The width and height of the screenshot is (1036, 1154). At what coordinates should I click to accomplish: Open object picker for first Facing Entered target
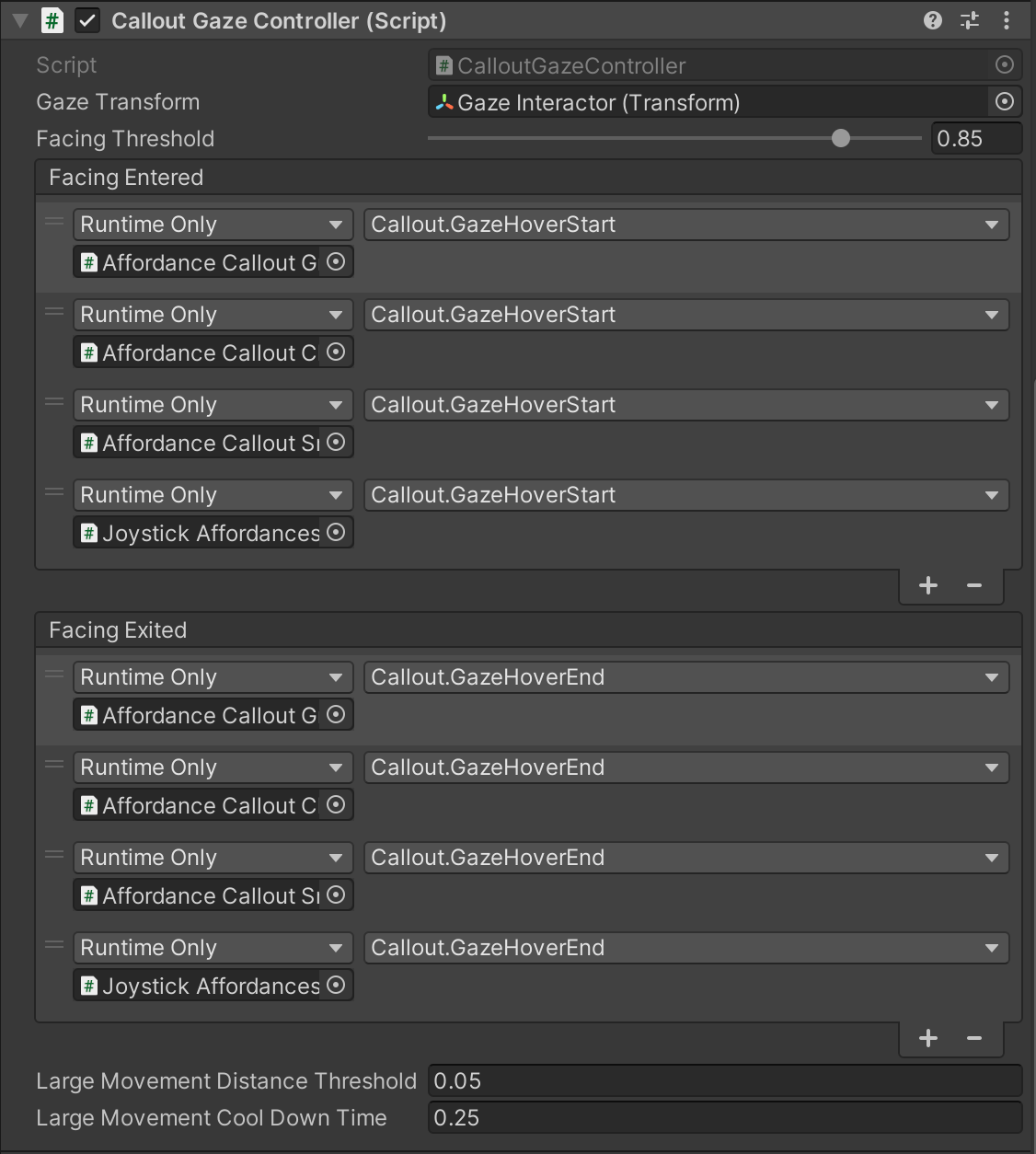(337, 262)
